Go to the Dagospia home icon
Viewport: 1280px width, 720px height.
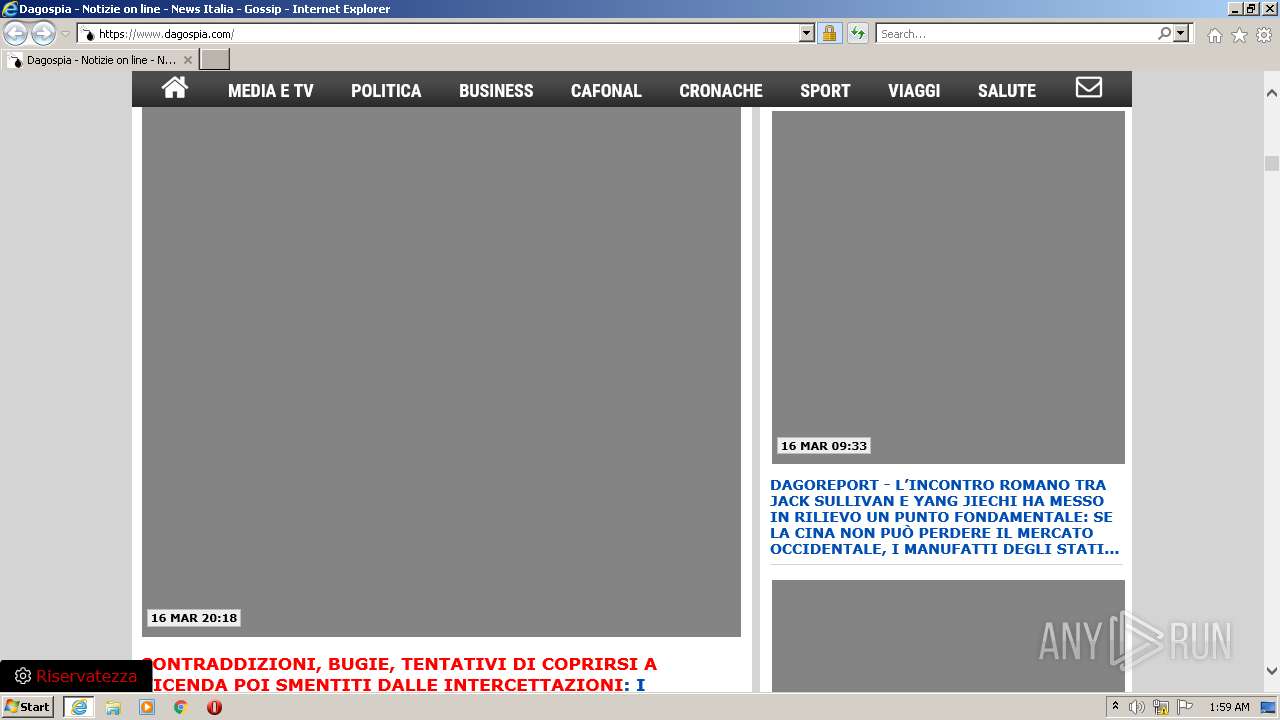pos(175,88)
